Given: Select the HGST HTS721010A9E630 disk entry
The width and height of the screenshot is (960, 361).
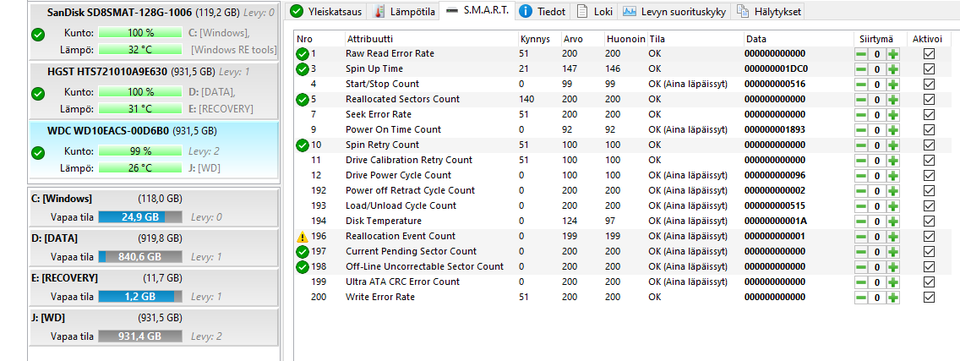Looking at the screenshot, I should coord(154,91).
